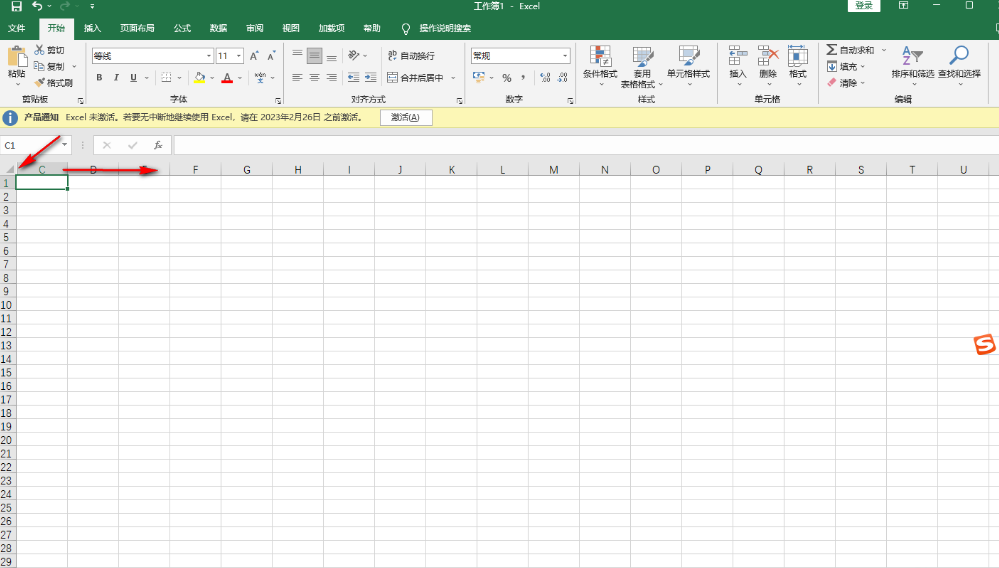999x568 pixels.
Task: Click the Percent Style (%) icon
Action: point(506,78)
